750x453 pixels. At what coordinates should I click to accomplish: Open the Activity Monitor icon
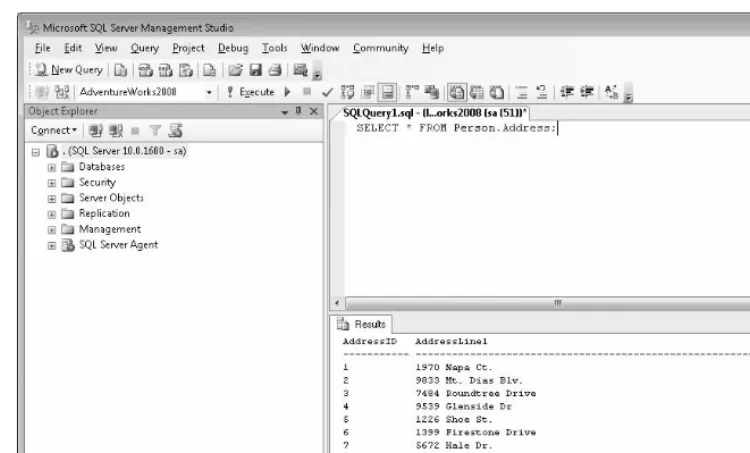[300, 70]
